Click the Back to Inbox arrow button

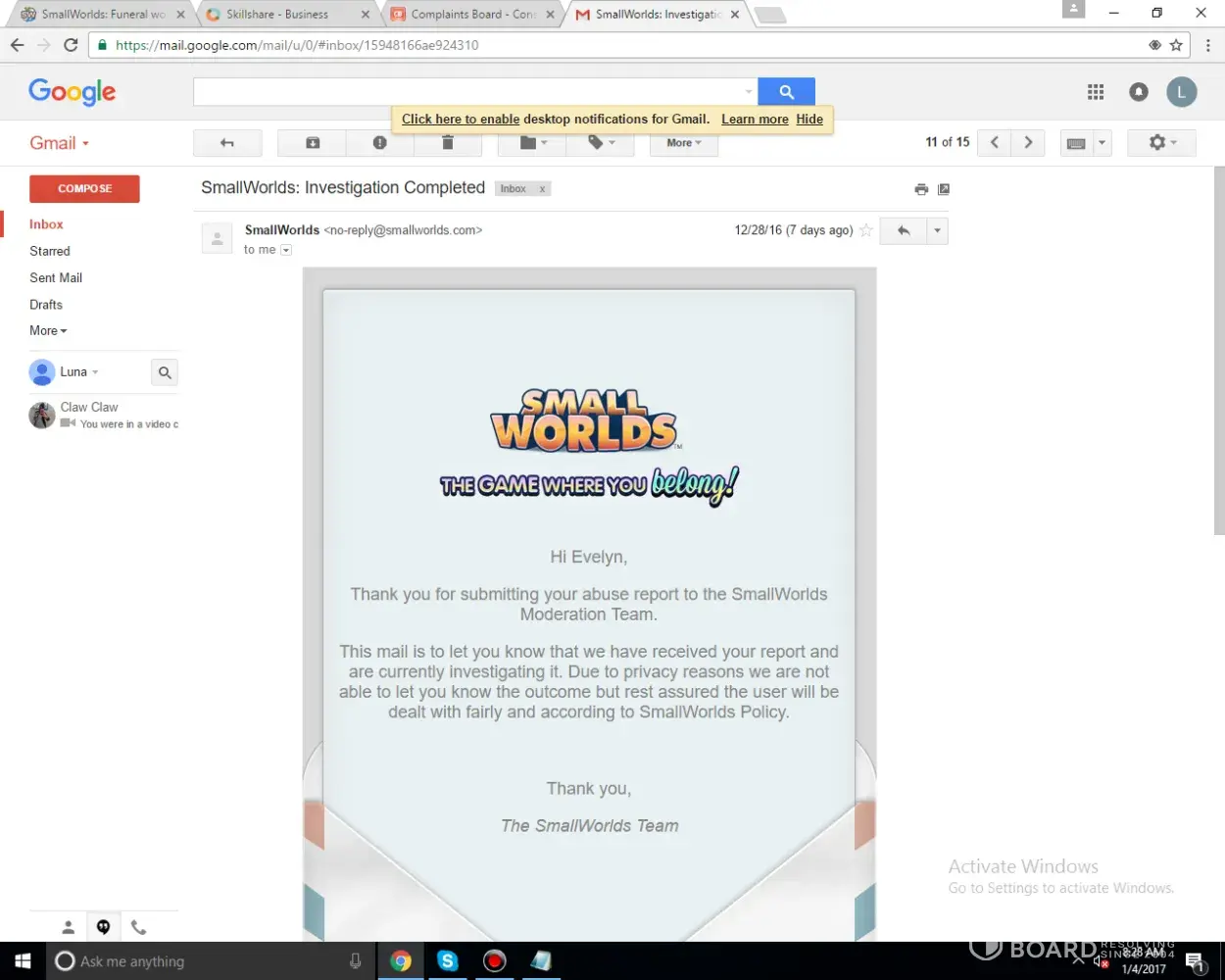click(x=227, y=143)
